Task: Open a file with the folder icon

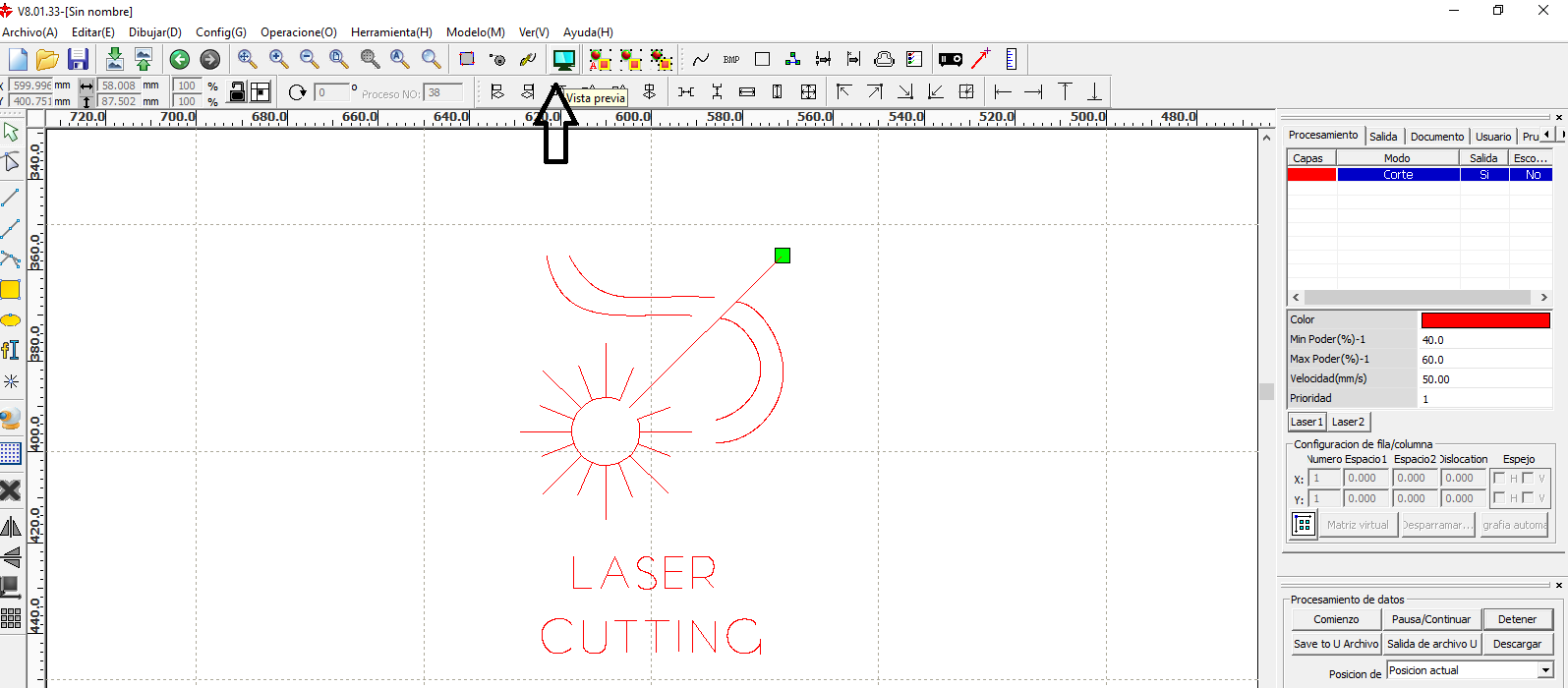Action: tap(47, 59)
